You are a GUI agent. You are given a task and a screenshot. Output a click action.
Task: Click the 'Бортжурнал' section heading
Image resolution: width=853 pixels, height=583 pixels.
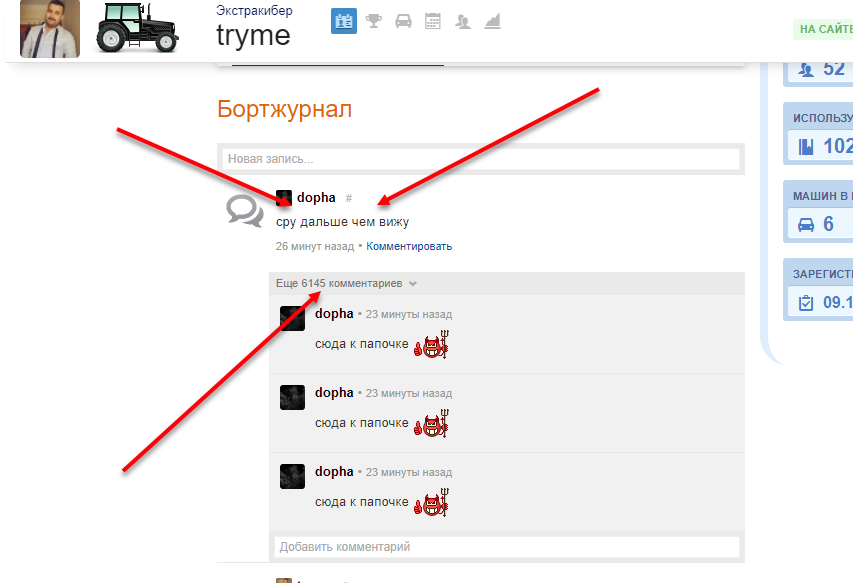click(284, 109)
